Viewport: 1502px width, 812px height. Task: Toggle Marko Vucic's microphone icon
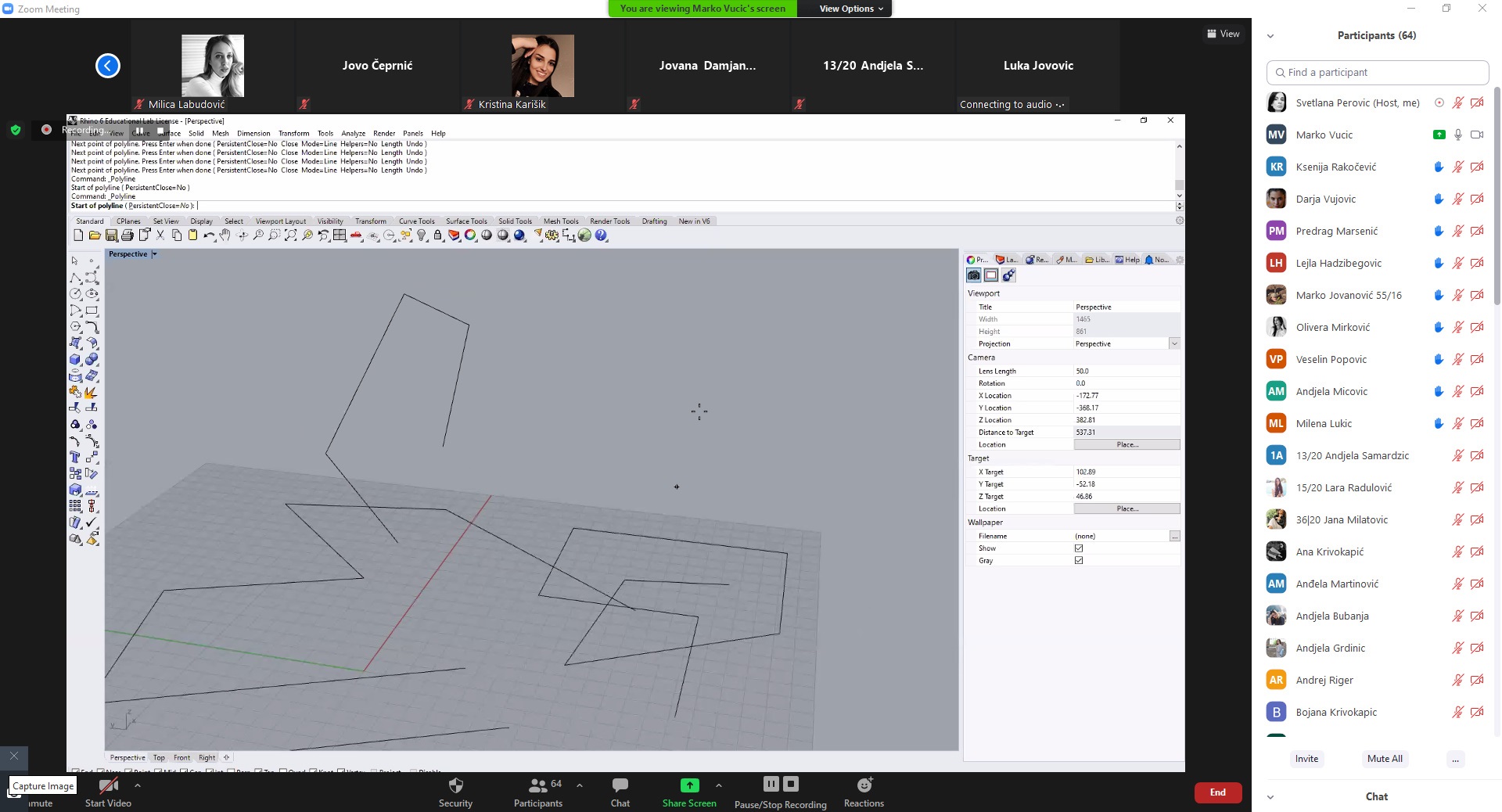[x=1458, y=135]
